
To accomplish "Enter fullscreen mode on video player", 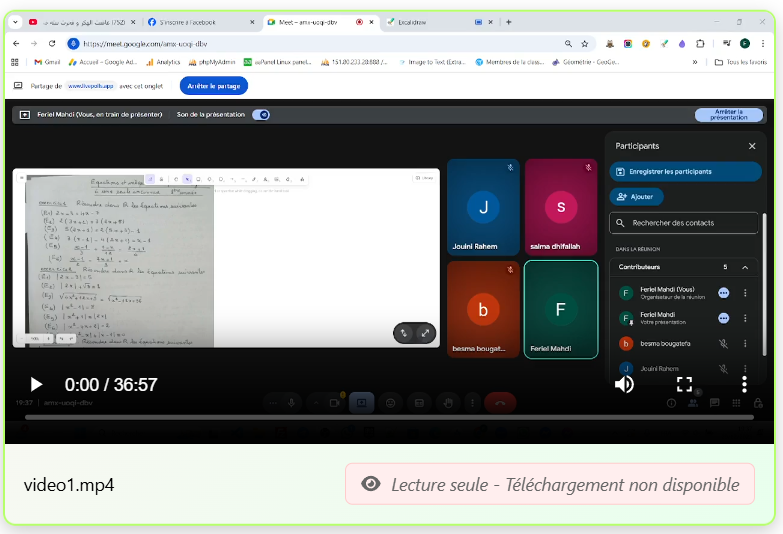I will pyautogui.click(x=684, y=384).
